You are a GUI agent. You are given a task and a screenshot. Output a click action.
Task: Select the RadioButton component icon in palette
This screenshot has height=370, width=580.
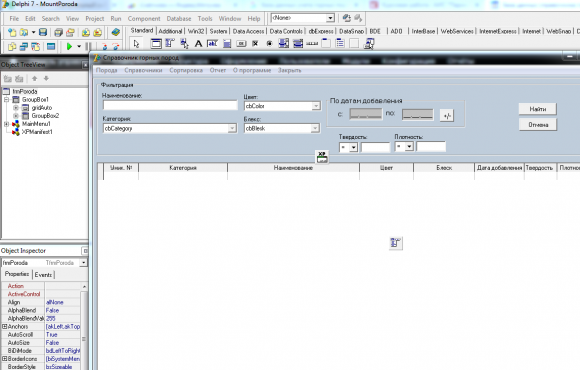point(269,44)
